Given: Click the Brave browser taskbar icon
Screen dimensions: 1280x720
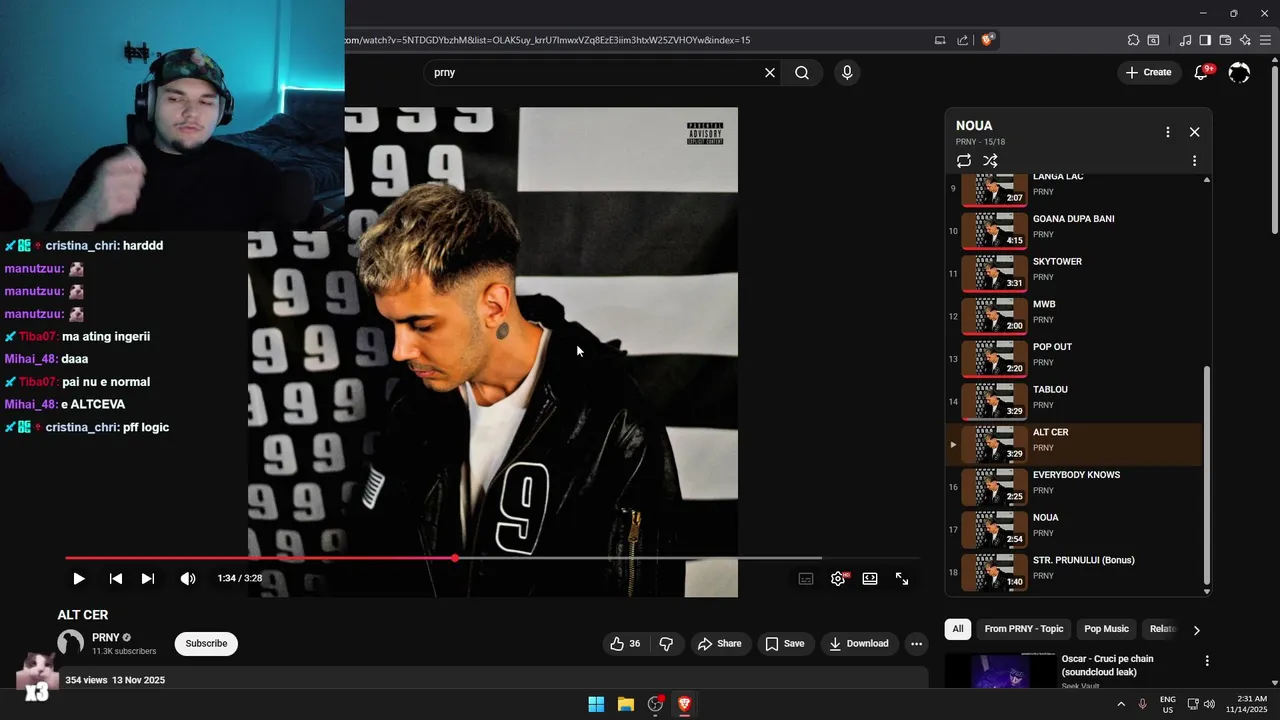Looking at the screenshot, I should point(685,704).
